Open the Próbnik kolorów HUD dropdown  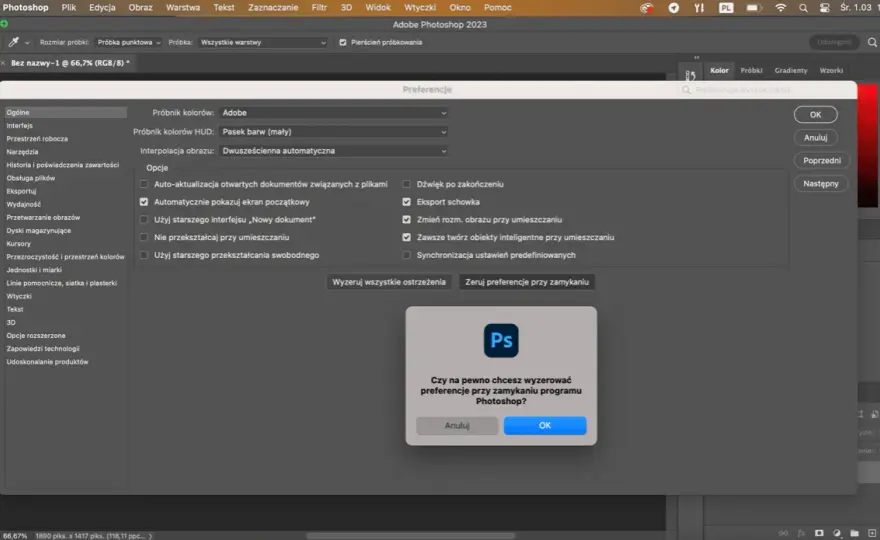(x=334, y=132)
